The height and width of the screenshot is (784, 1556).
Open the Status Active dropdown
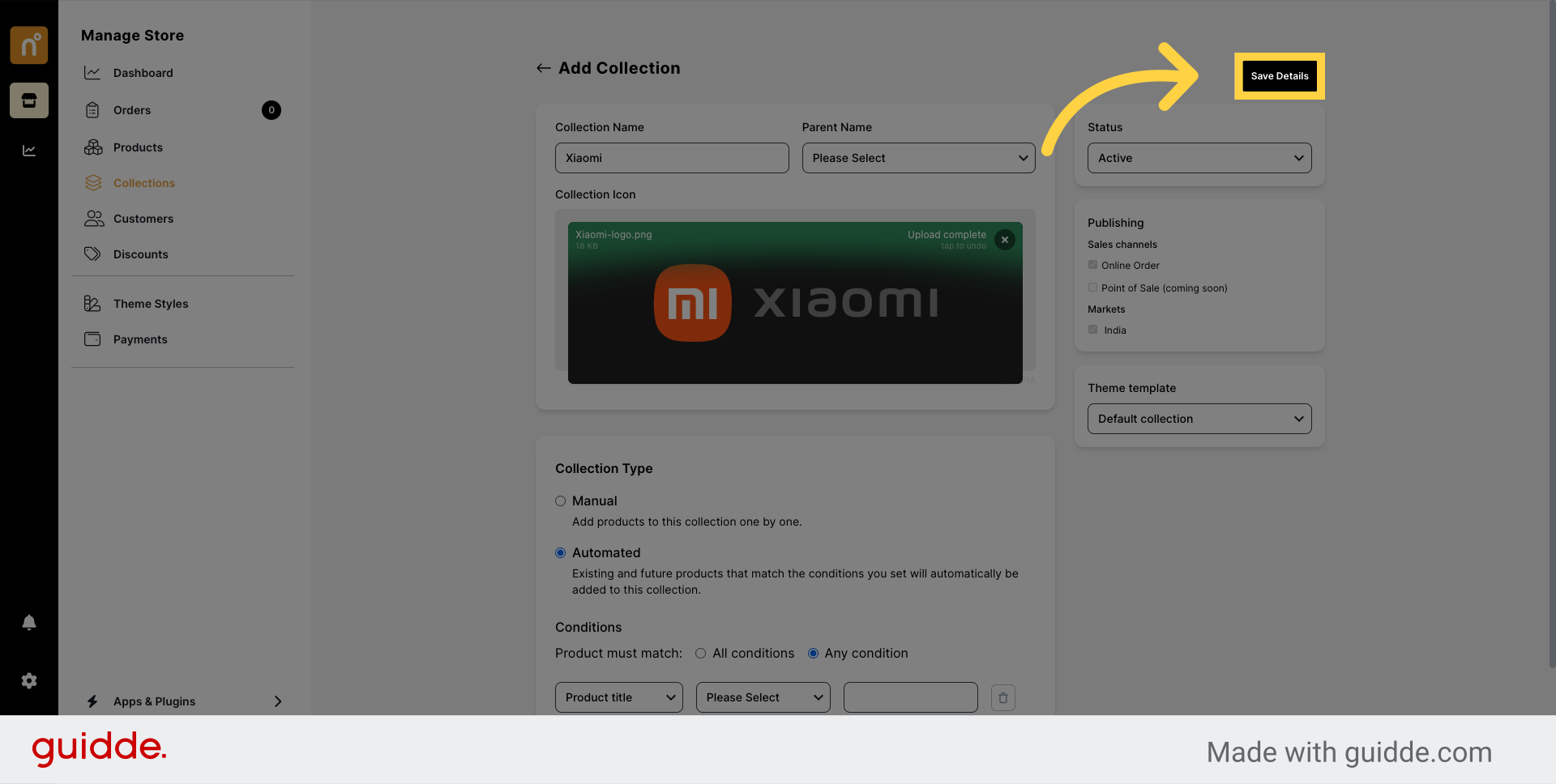click(1199, 158)
